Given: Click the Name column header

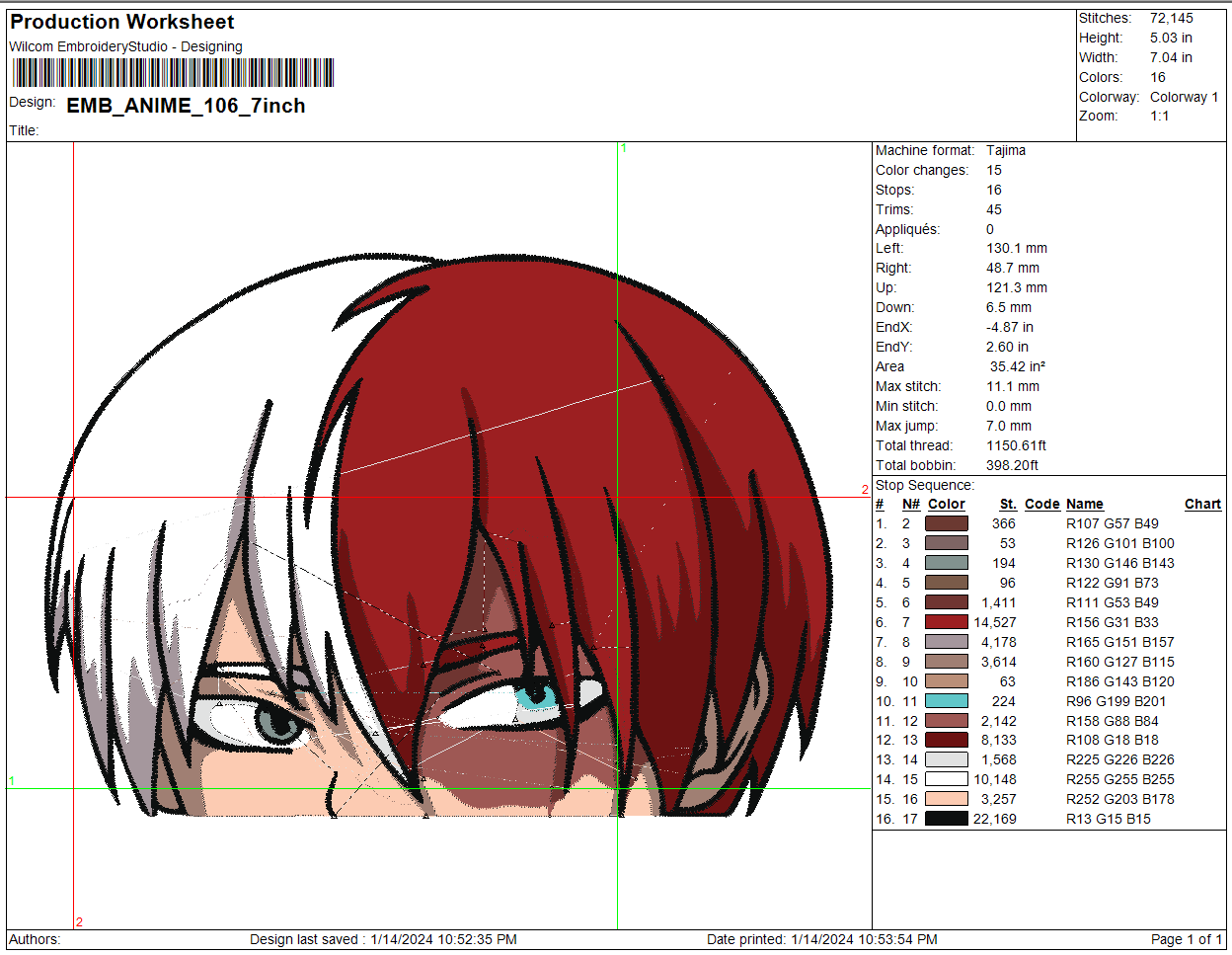Looking at the screenshot, I should [x=1084, y=504].
